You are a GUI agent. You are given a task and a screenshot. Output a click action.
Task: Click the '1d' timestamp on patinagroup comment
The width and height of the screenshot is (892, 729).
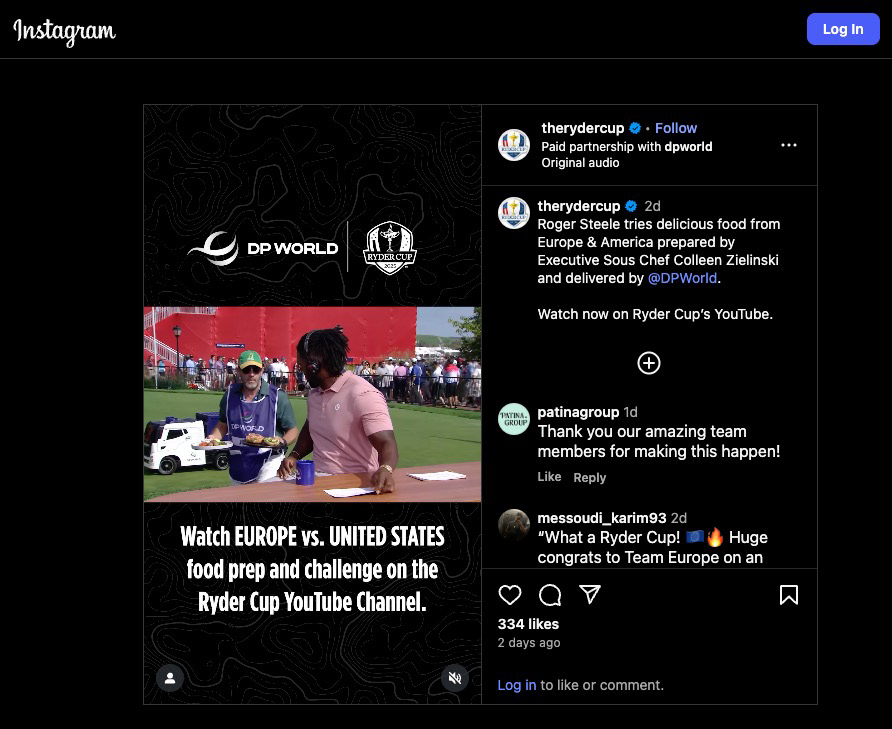630,412
